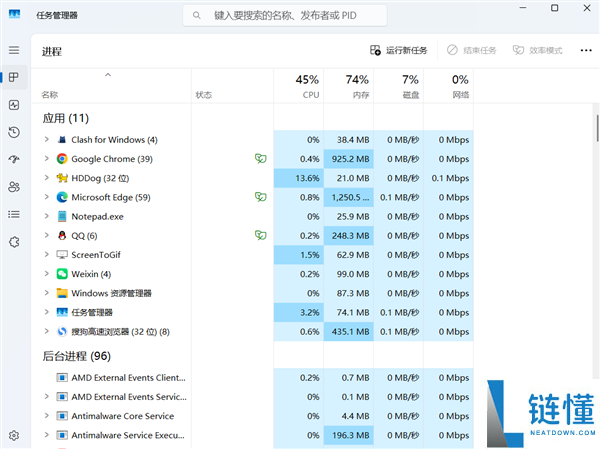Click 结束任务 end task button
This screenshot has height=449, width=600.
coord(471,50)
